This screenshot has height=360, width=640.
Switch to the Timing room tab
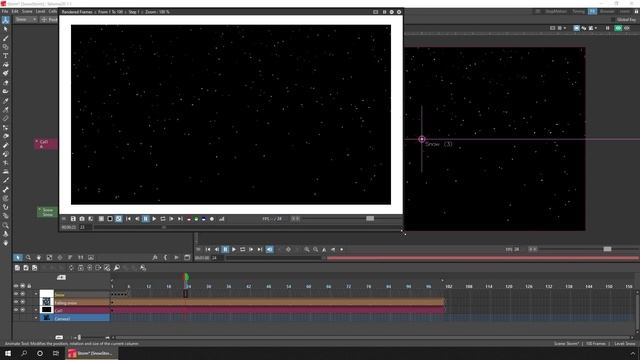(578, 11)
